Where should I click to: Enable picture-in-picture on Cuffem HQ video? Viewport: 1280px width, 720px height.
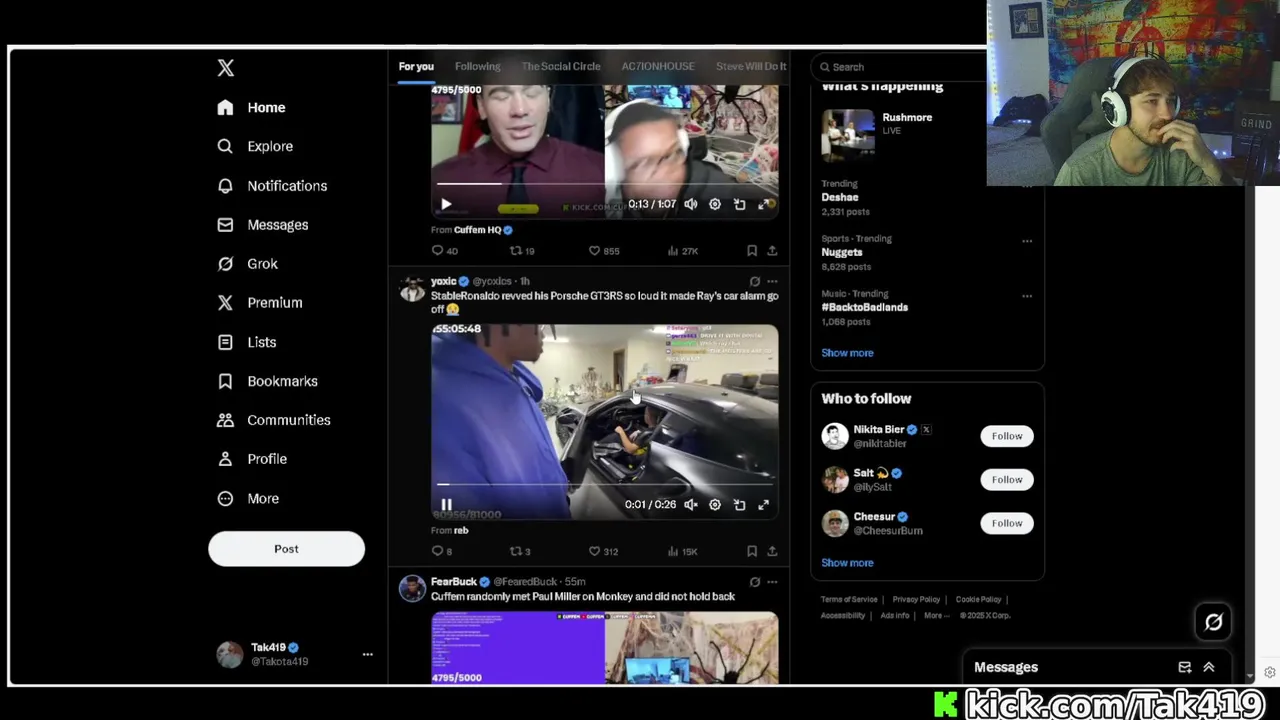point(740,204)
